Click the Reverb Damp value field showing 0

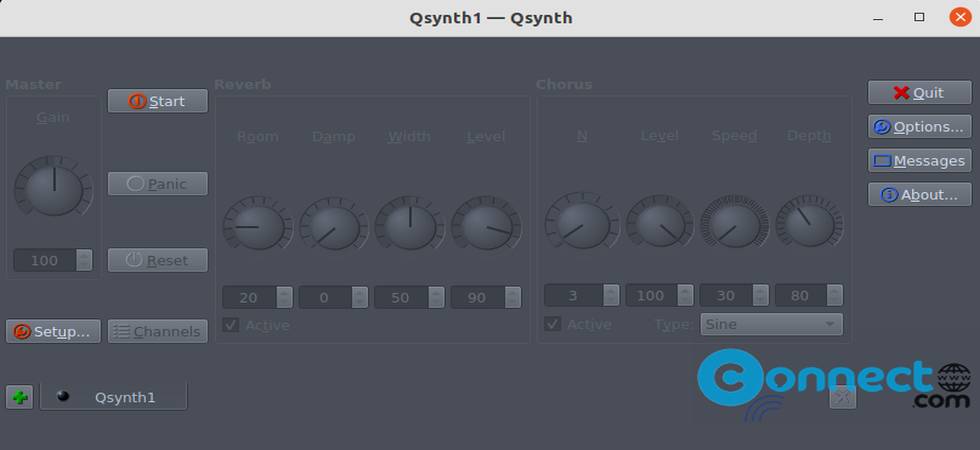(325, 298)
